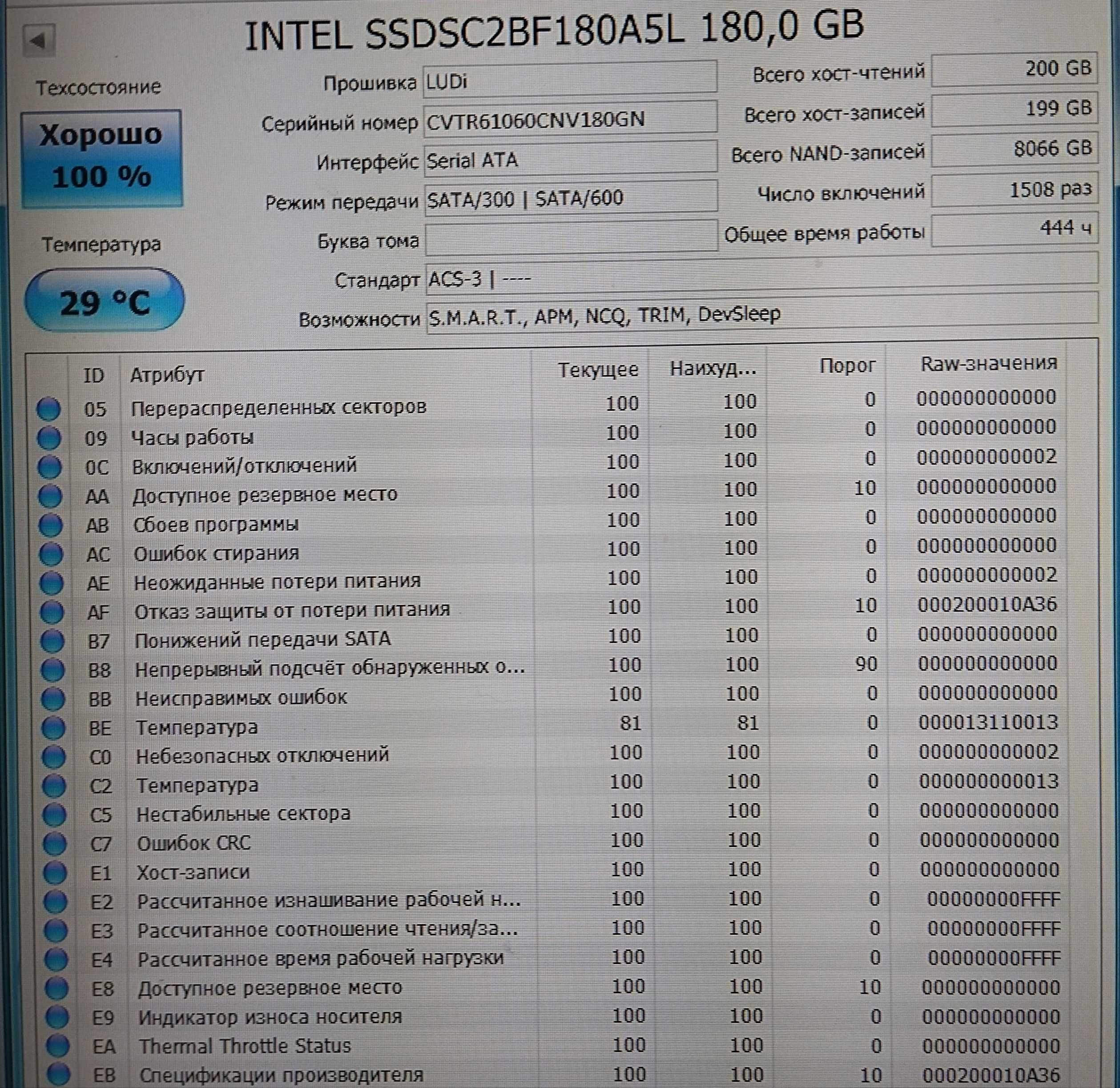Click the Хорошо 100 % health status box
Screen dimensions: 1120x1088
pyautogui.click(x=102, y=158)
